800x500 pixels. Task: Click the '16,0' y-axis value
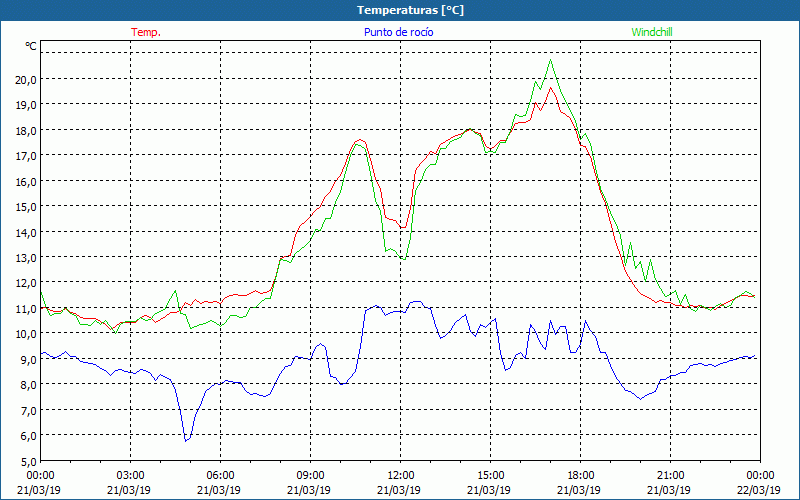pos(27,181)
